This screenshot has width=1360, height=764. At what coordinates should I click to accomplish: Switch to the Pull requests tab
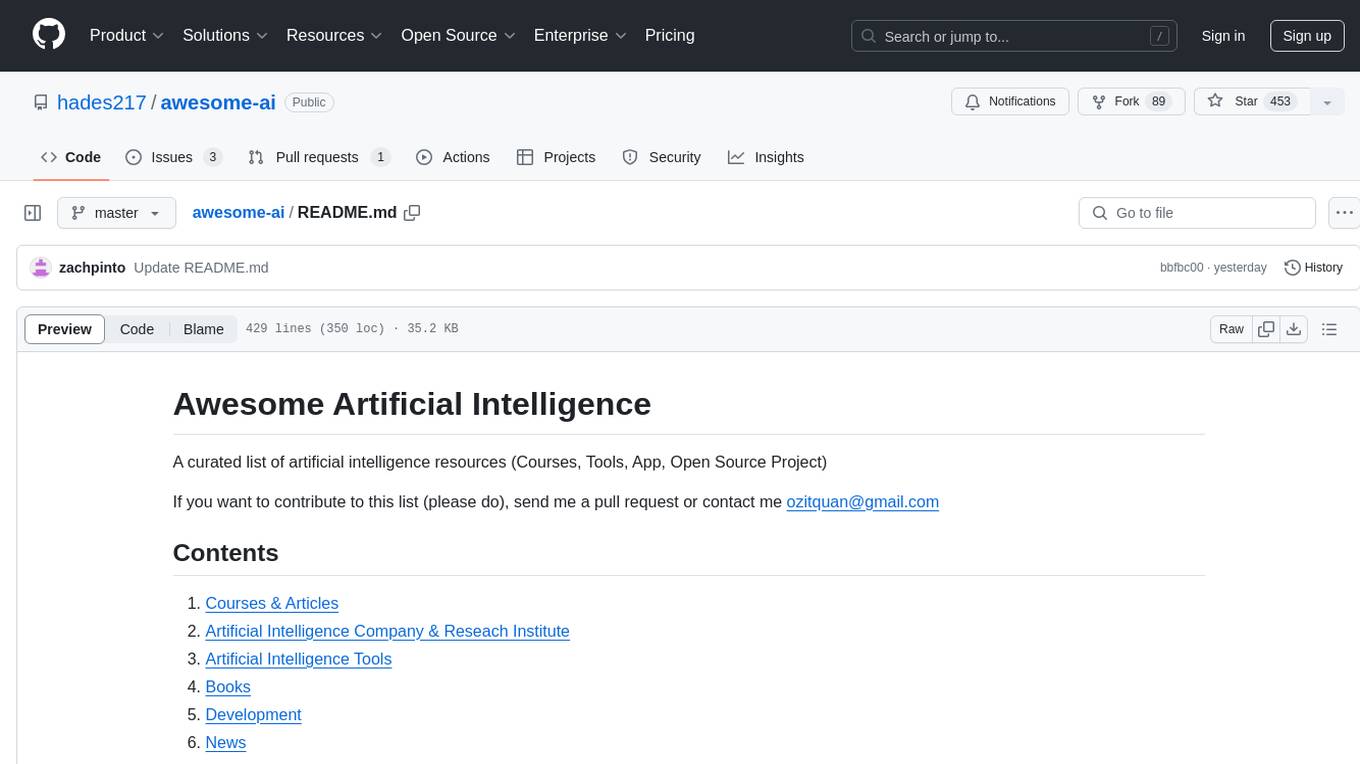tap(319, 157)
